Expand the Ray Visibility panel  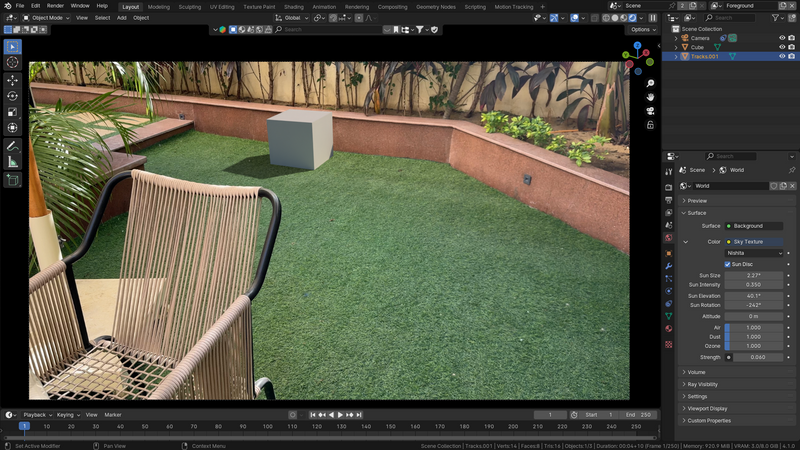click(703, 384)
